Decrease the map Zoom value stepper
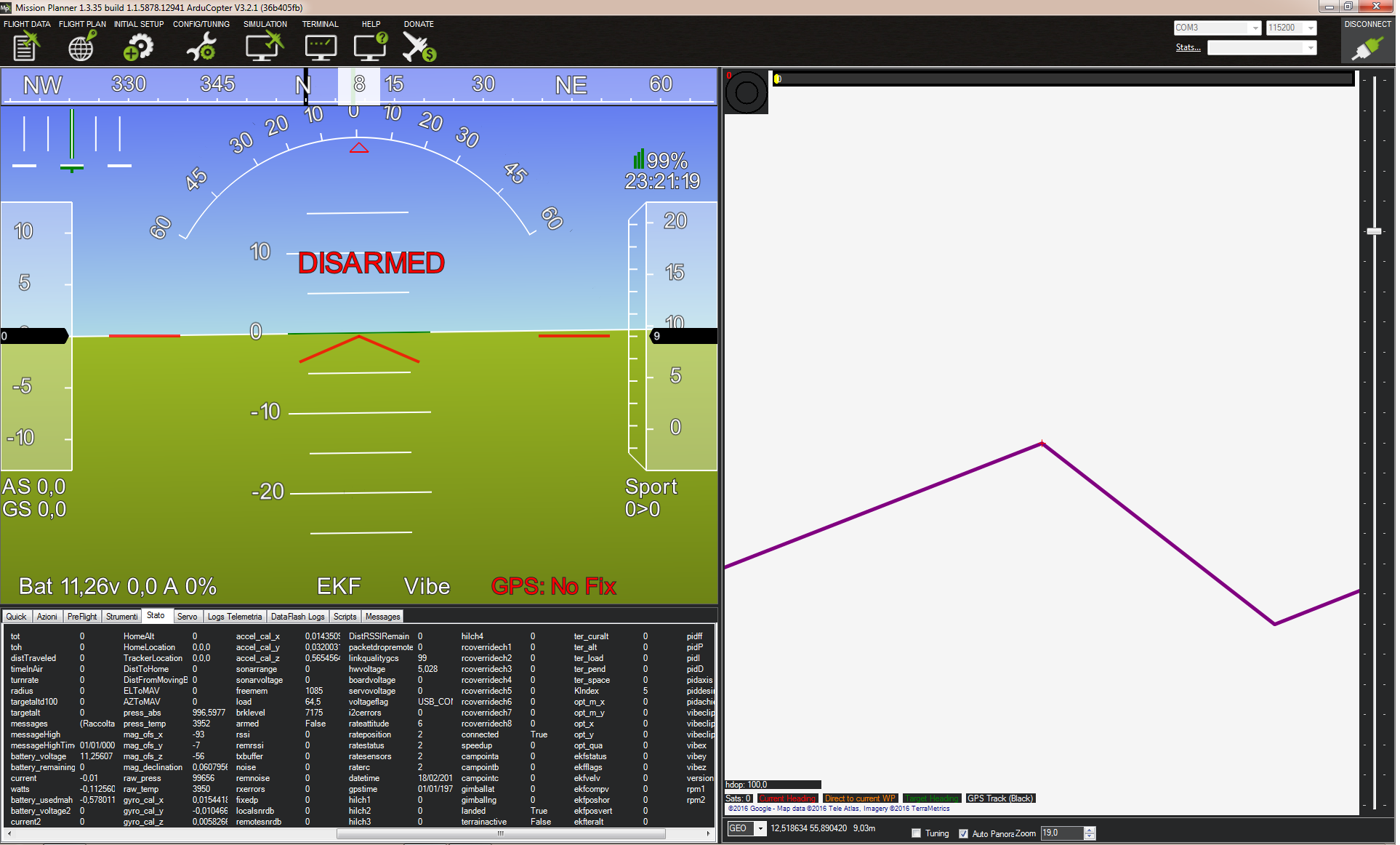Screen dimensions: 1400x845 [x=1089, y=837]
